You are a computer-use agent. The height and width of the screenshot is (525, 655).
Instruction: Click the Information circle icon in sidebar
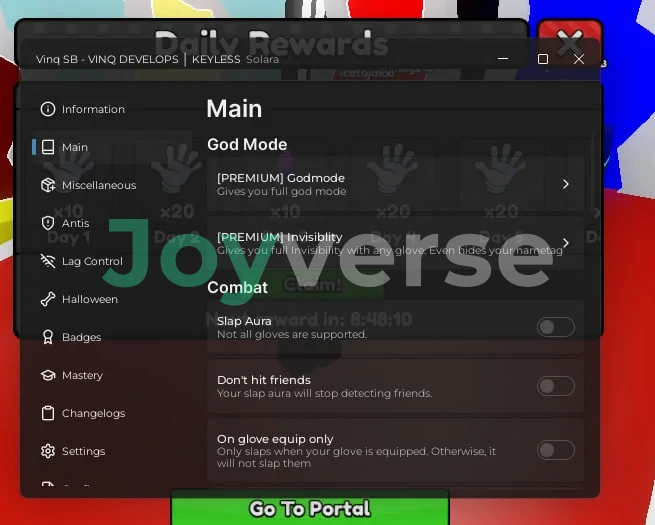[47, 109]
